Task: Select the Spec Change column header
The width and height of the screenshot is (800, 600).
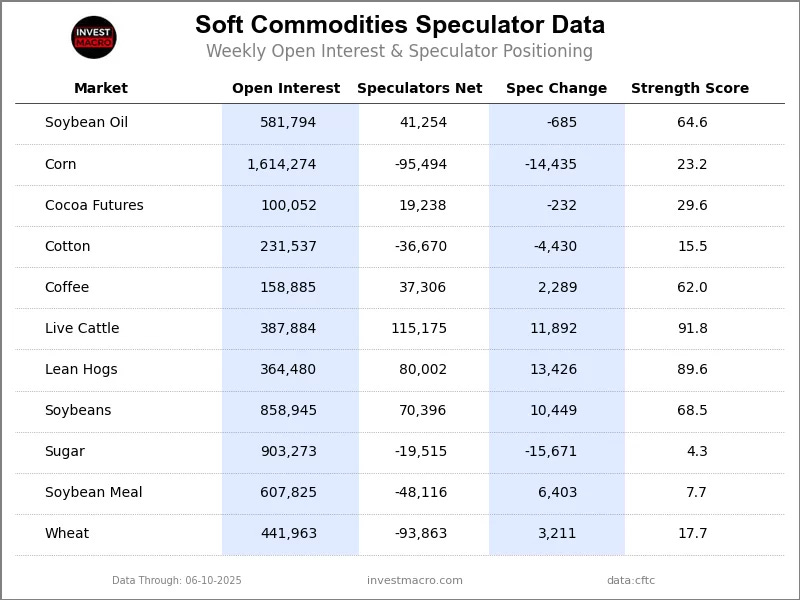Action: (556, 88)
